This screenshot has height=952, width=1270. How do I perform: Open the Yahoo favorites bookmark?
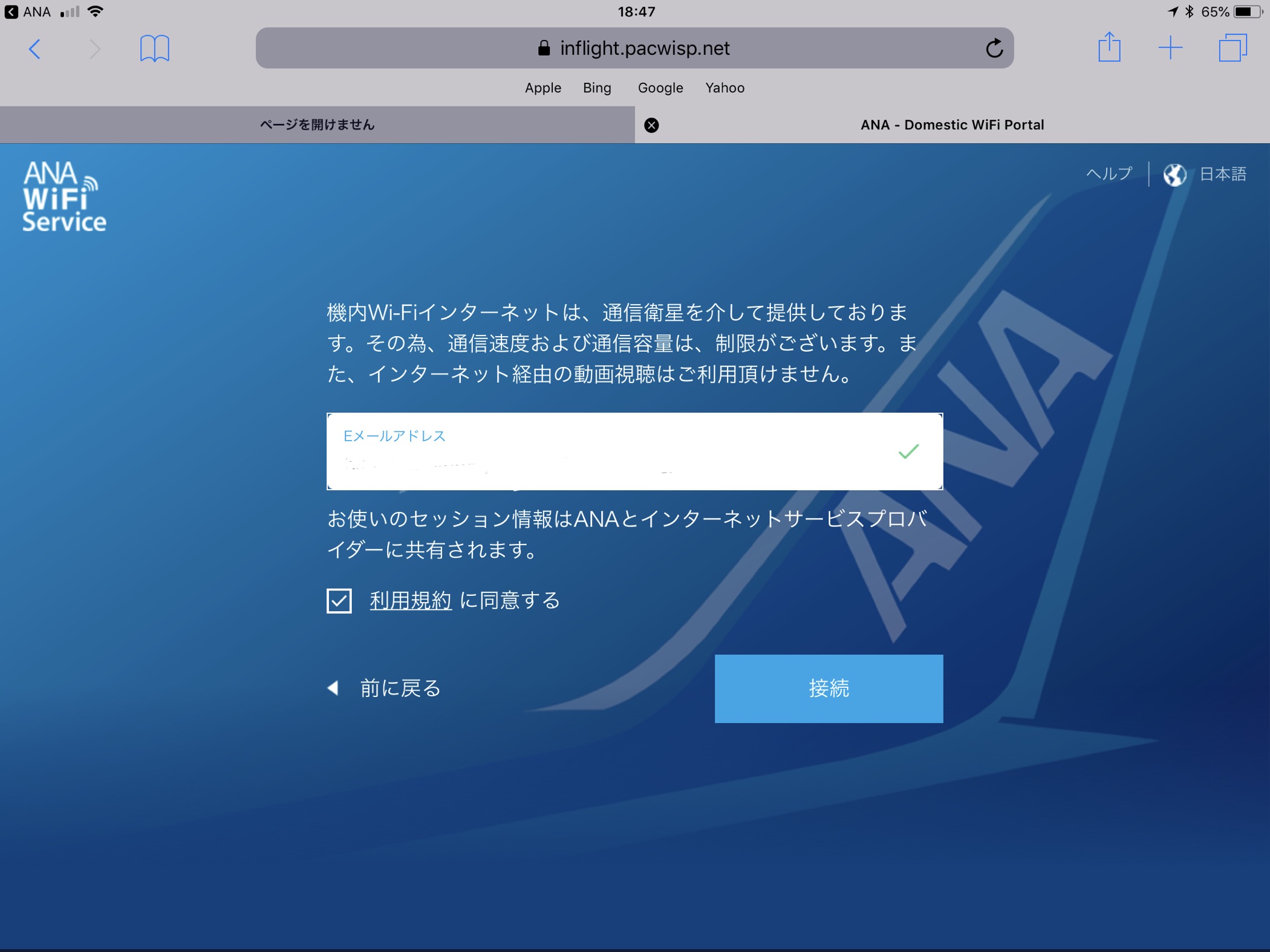click(x=725, y=88)
